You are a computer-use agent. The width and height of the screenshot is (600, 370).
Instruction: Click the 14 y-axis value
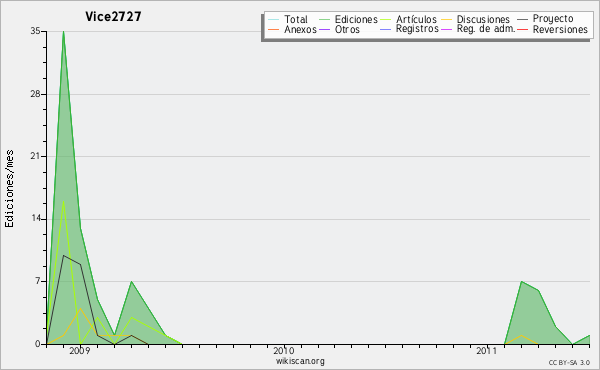pos(35,218)
